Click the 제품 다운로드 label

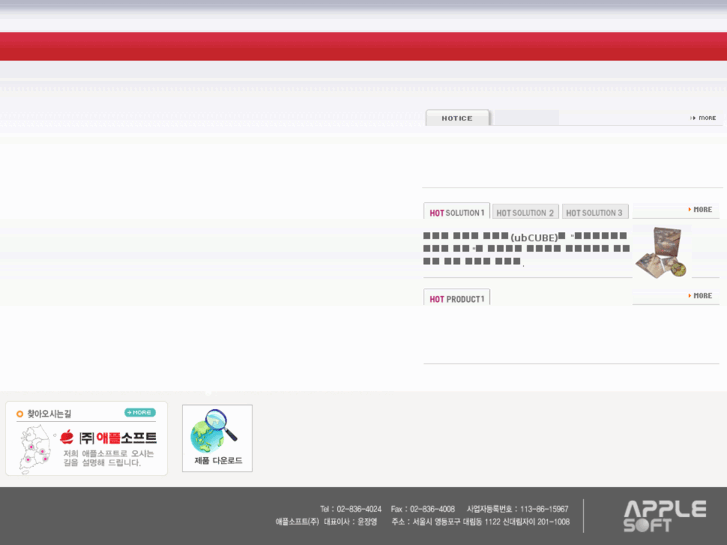218,461
